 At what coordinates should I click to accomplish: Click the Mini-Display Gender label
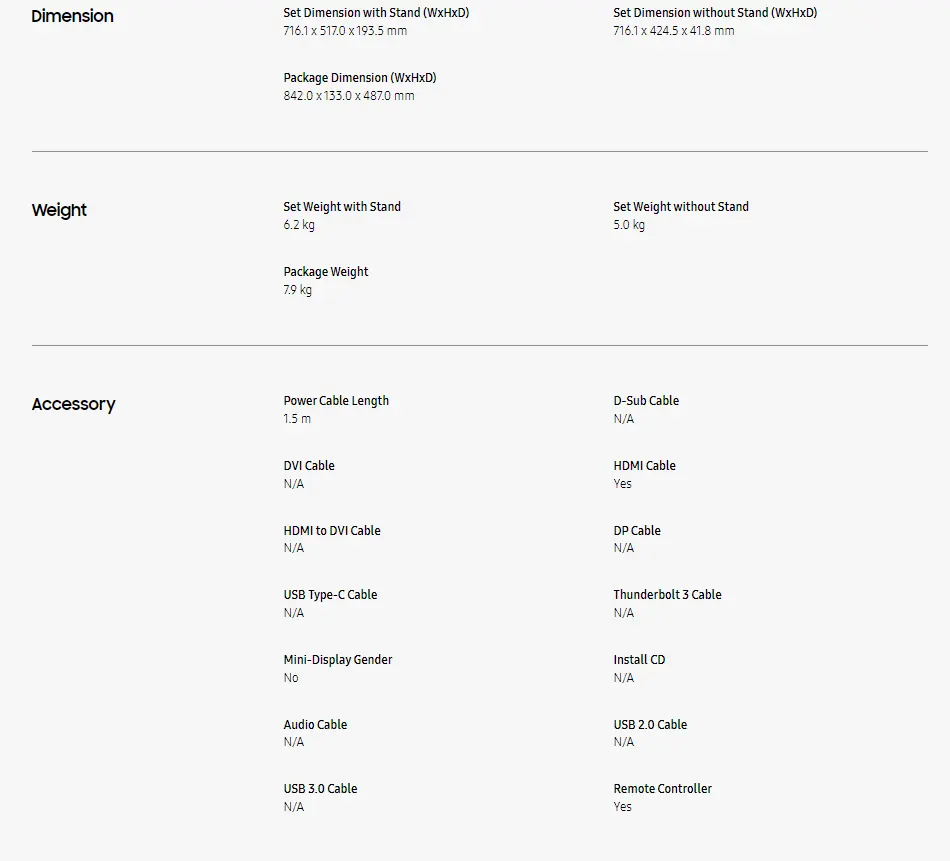pos(337,660)
